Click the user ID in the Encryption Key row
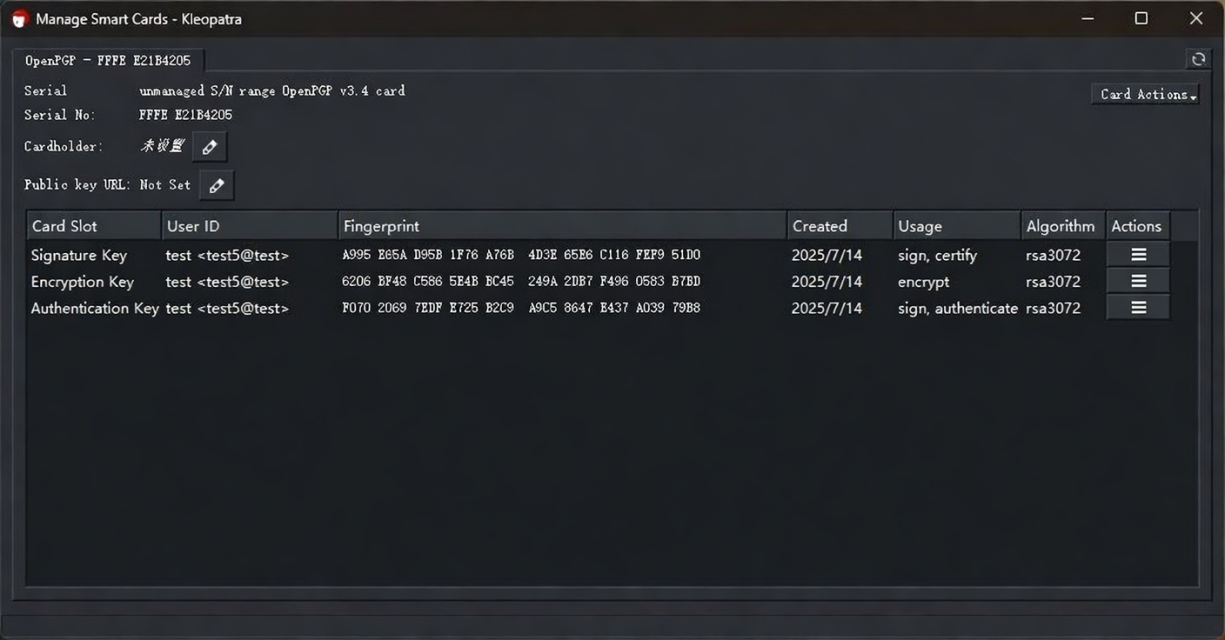 [227, 282]
